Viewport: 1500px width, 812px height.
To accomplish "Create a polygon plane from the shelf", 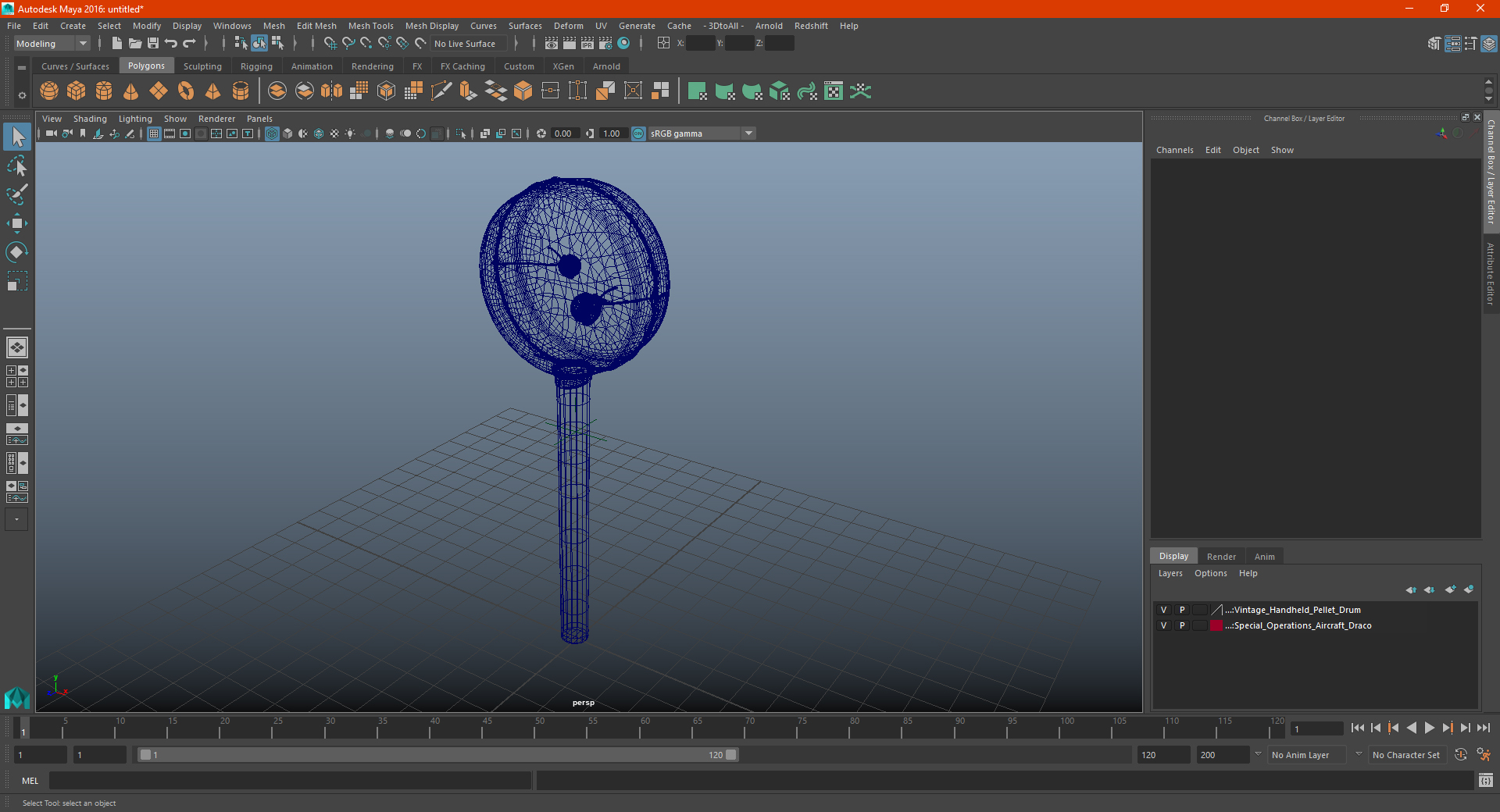I will [x=159, y=91].
